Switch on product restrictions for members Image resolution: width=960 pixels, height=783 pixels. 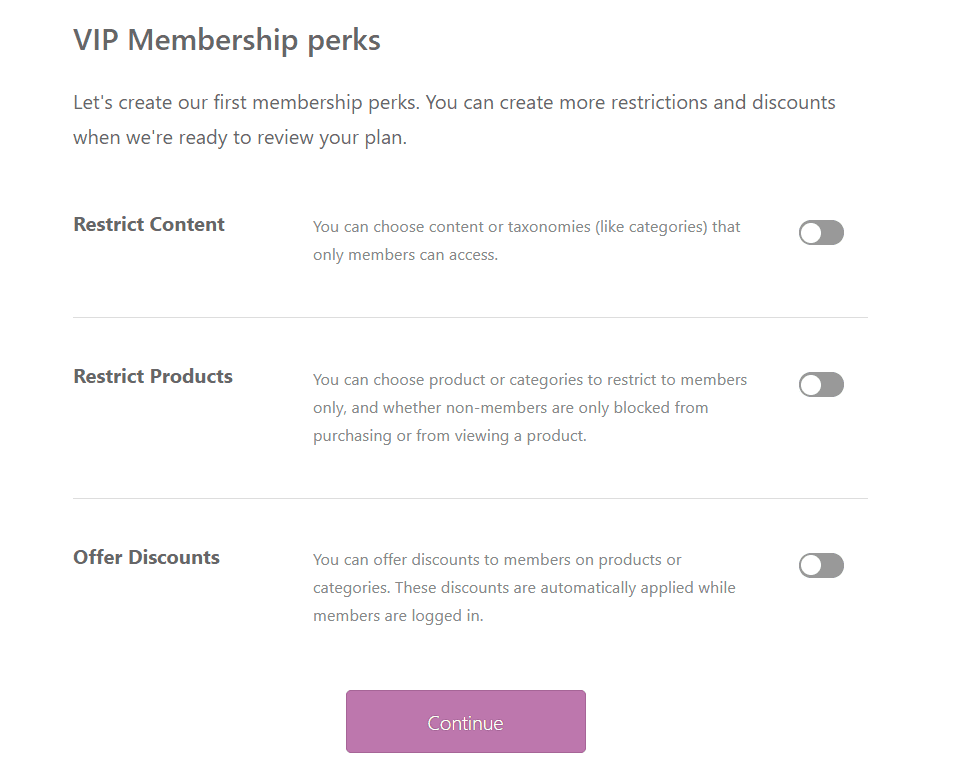pyautogui.click(x=820, y=384)
